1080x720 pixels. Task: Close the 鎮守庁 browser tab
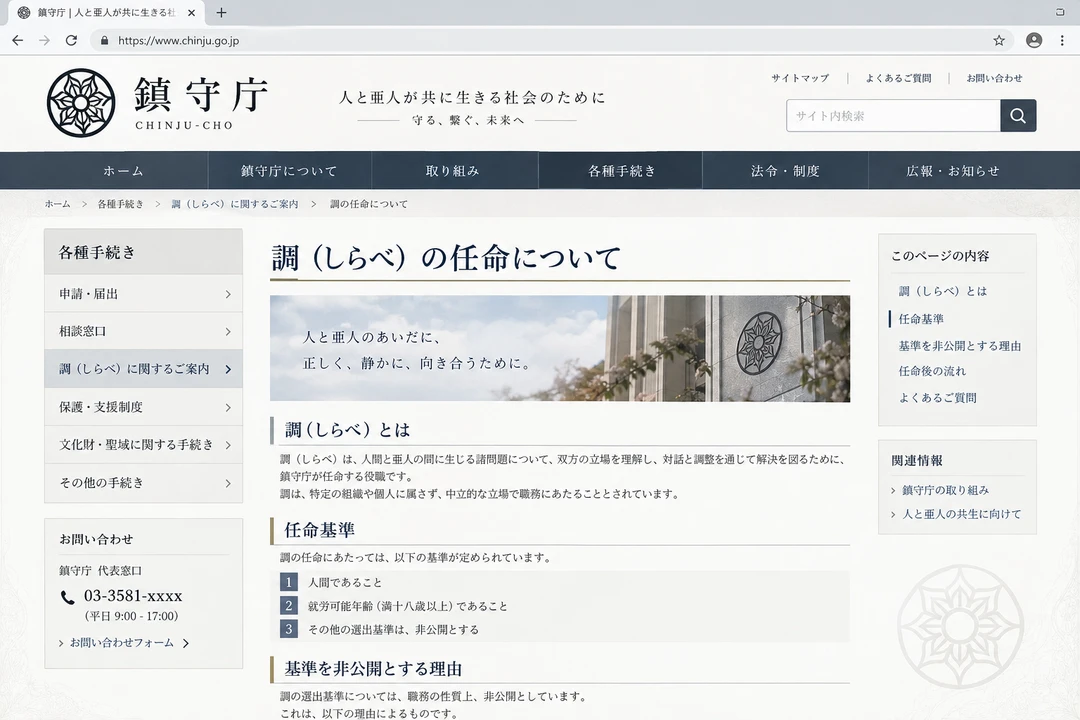[x=191, y=12]
